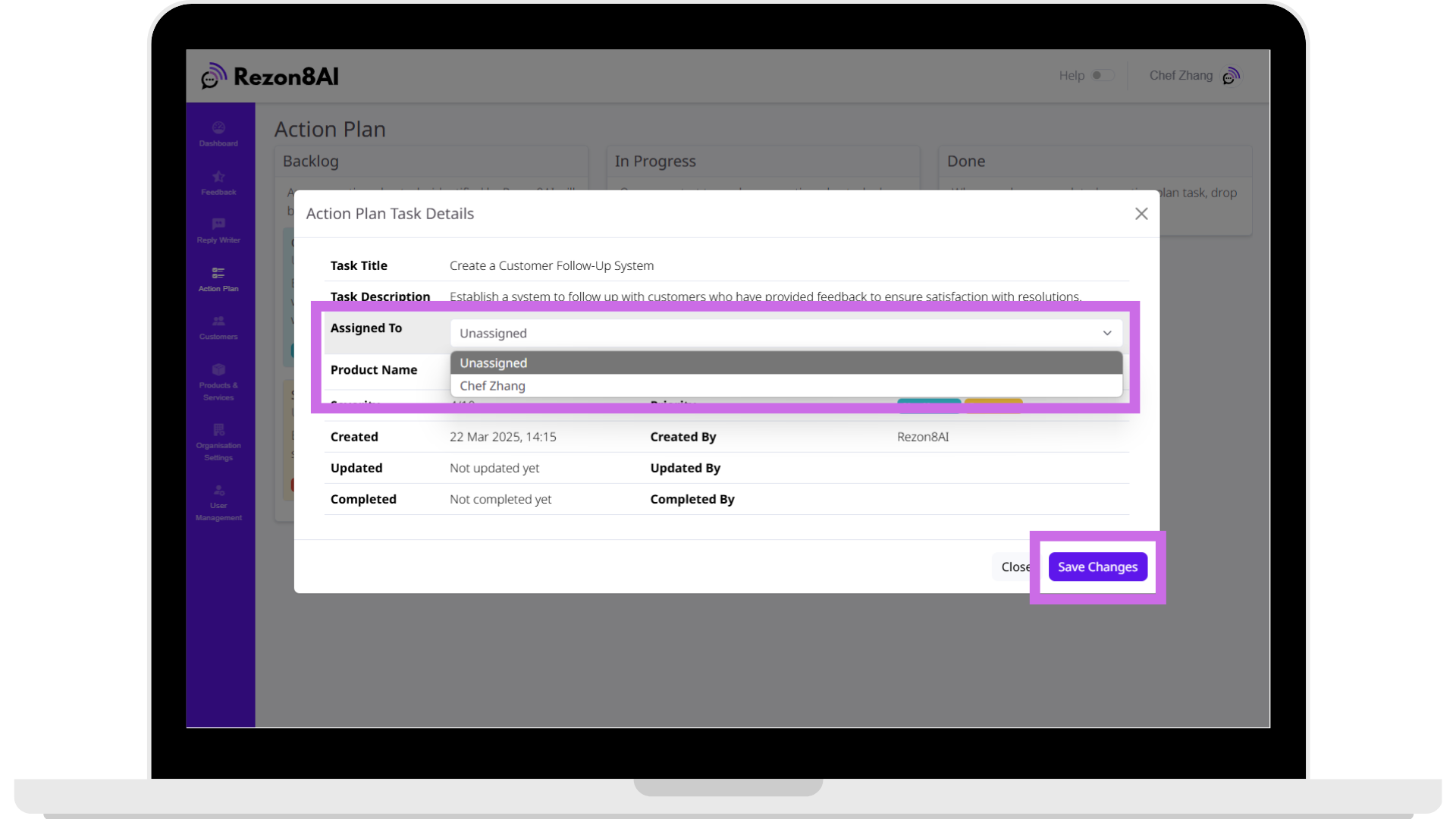Open the Help menu

click(1071, 76)
